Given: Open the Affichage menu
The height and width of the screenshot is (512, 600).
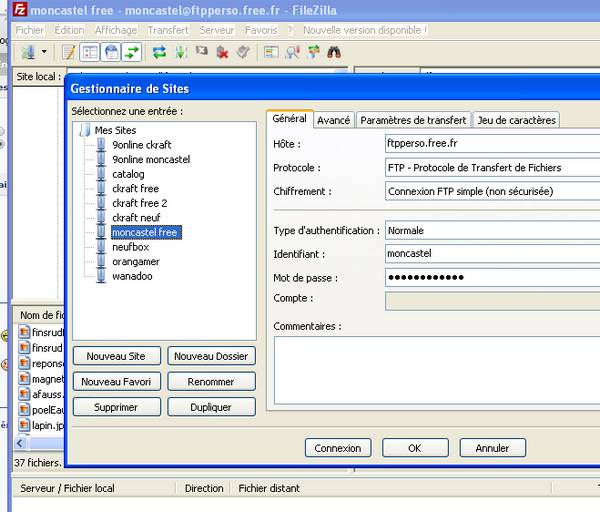Looking at the screenshot, I should point(116,30).
